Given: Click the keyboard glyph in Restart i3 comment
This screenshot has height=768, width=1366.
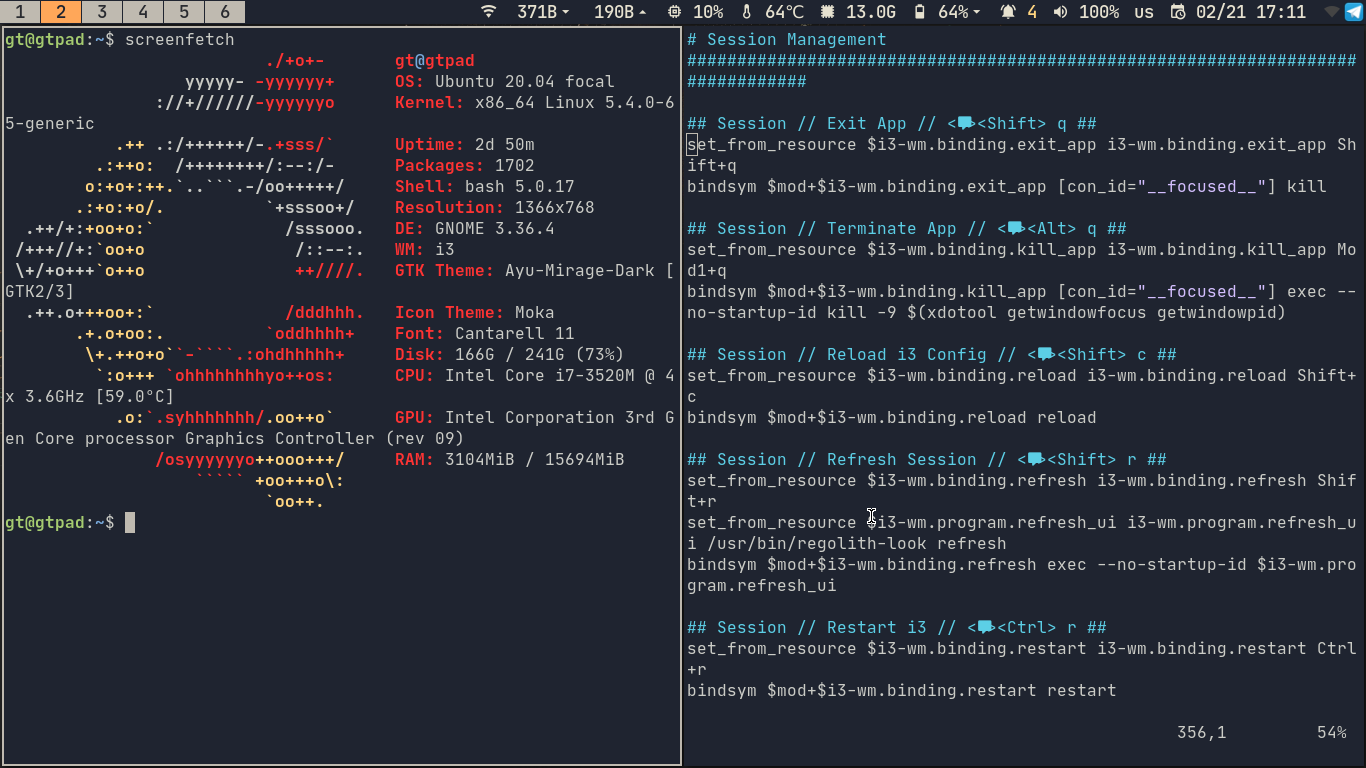Looking at the screenshot, I should point(986,628).
